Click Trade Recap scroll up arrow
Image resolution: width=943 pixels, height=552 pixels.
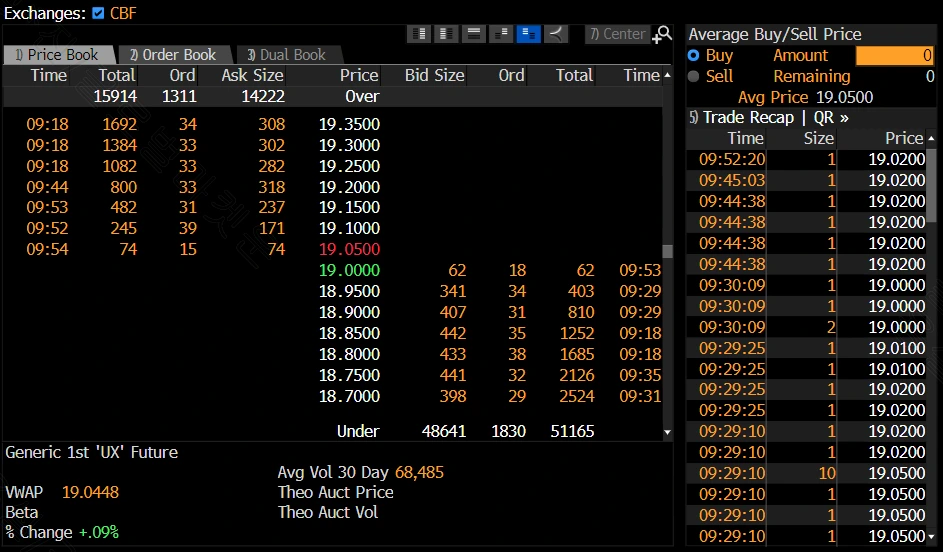pyautogui.click(x=931, y=138)
